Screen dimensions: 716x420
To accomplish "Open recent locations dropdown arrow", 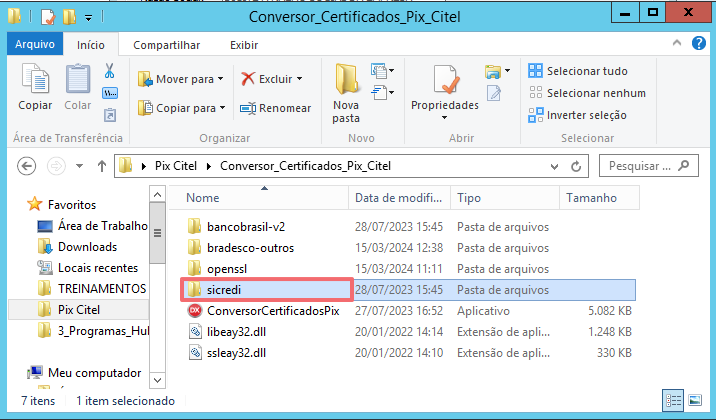I will (79, 166).
